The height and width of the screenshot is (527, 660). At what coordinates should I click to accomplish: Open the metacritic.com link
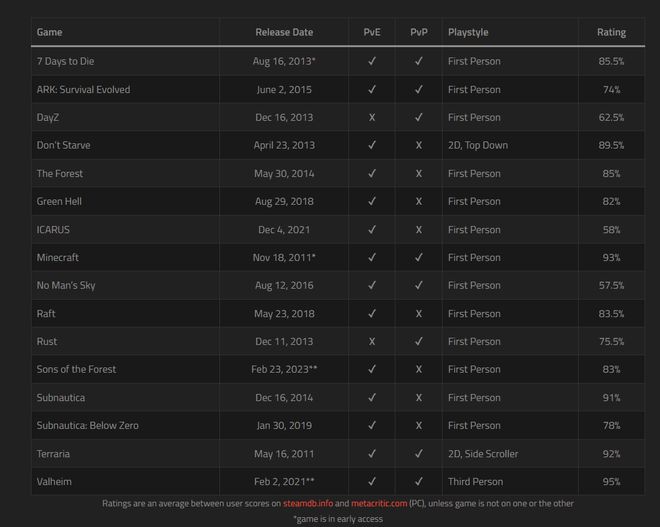pyautogui.click(x=379, y=503)
